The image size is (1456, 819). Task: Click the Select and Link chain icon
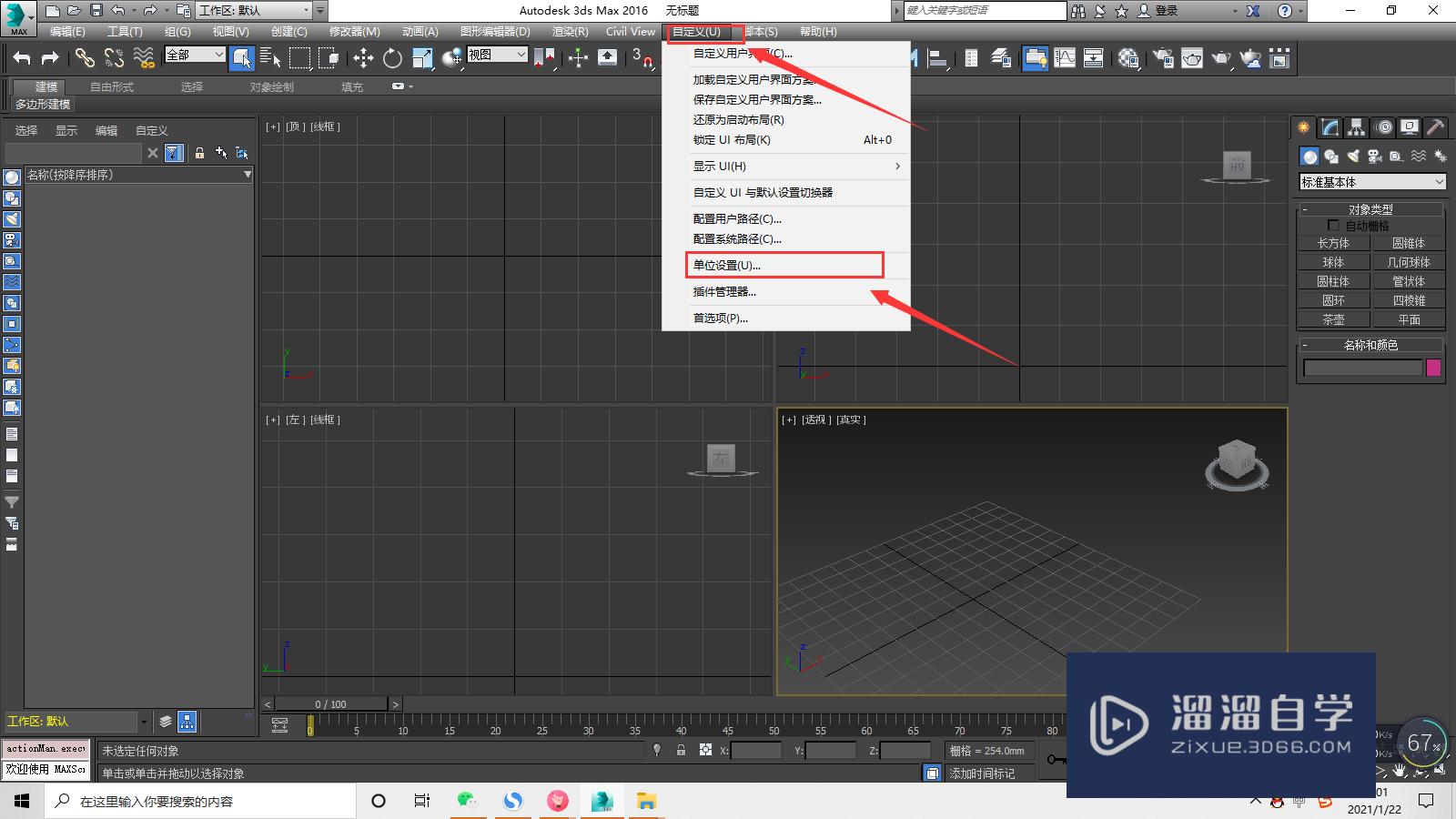(x=85, y=59)
